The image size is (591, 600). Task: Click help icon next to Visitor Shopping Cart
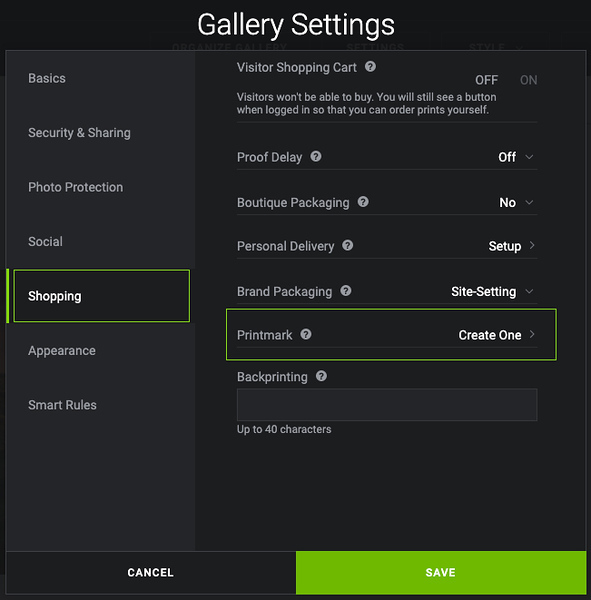(370, 67)
